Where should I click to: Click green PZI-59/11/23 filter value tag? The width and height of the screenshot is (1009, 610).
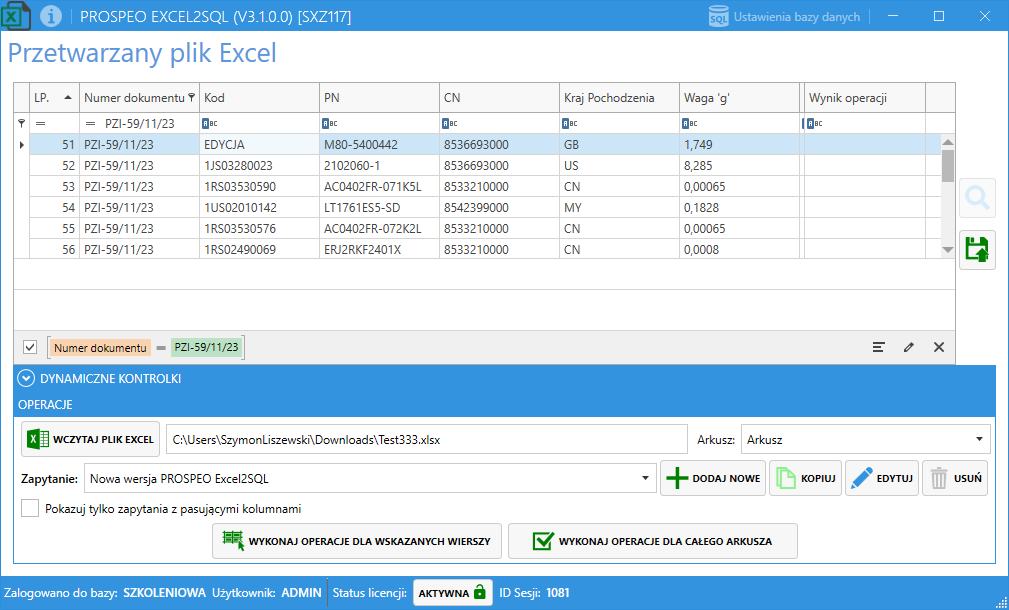[207, 347]
